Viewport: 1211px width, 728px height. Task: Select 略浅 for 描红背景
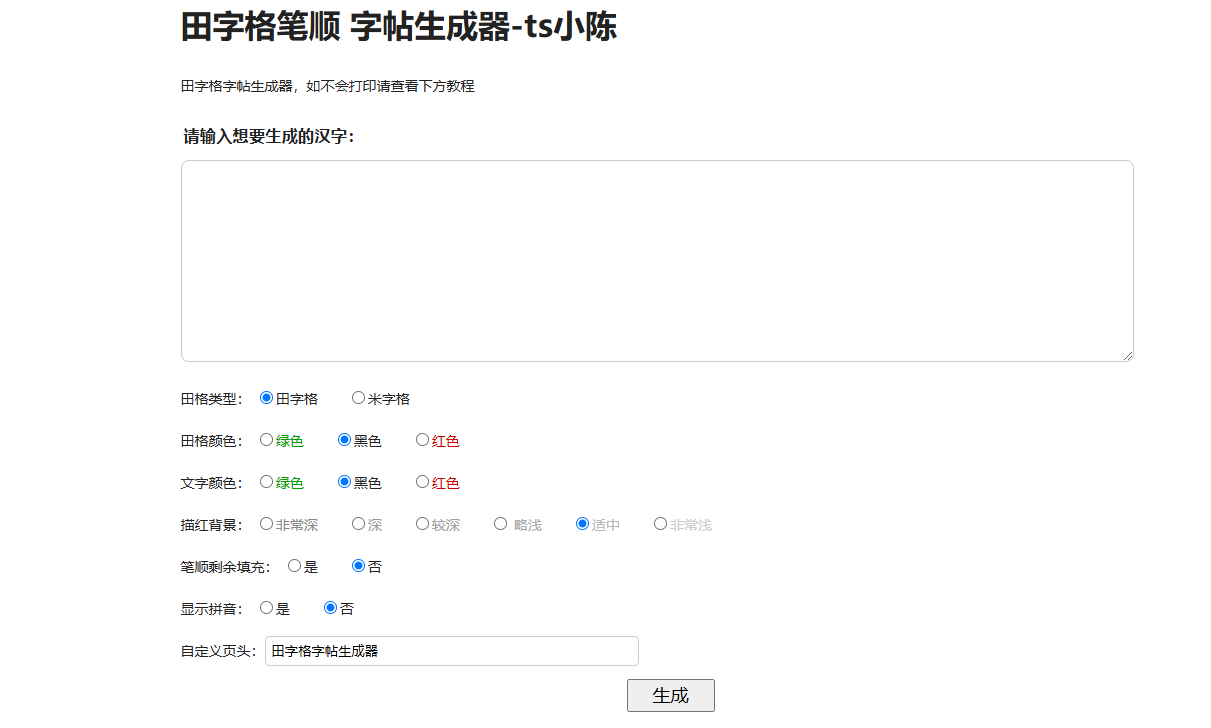coord(500,524)
